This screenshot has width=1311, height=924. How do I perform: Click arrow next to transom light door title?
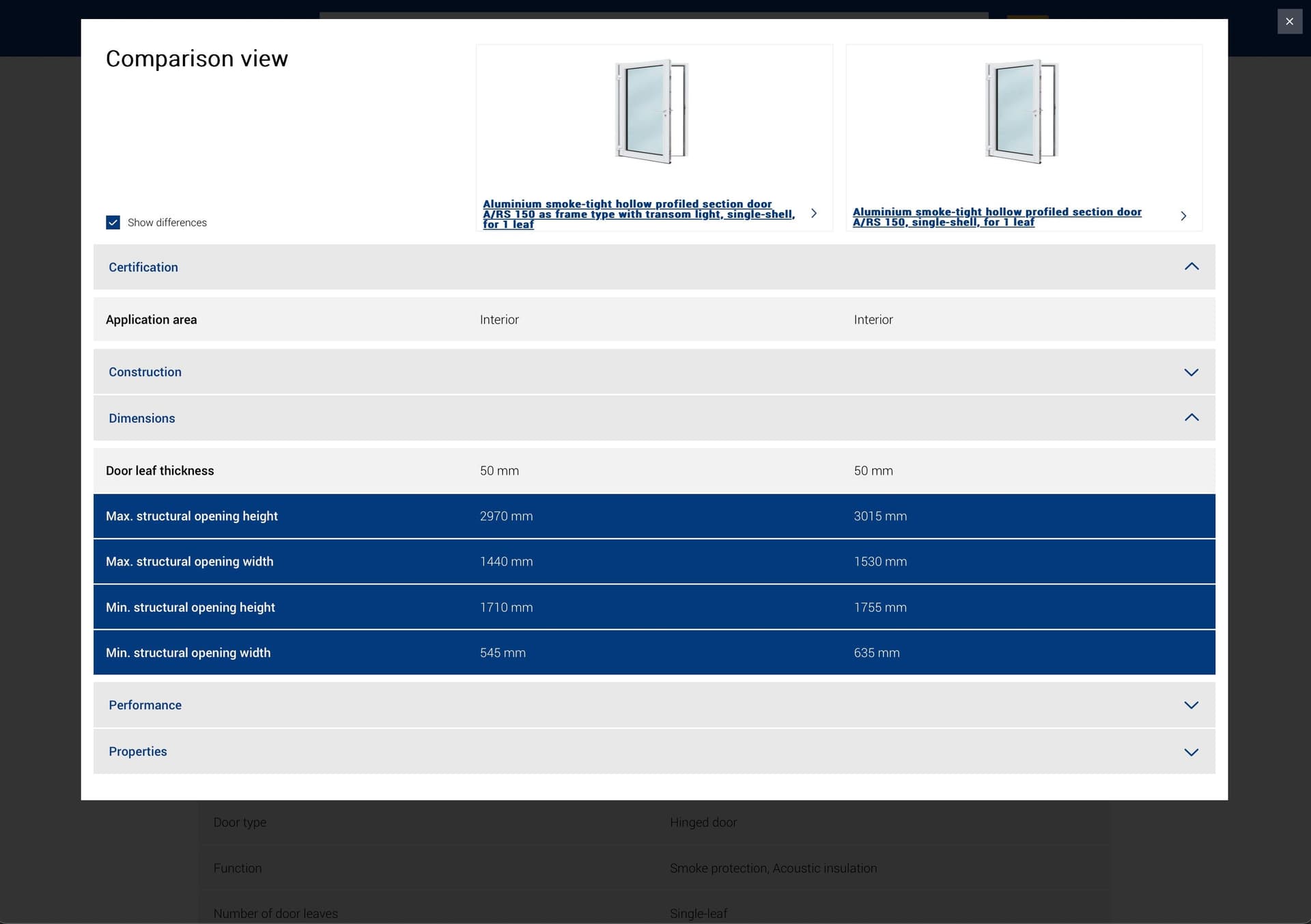(813, 213)
